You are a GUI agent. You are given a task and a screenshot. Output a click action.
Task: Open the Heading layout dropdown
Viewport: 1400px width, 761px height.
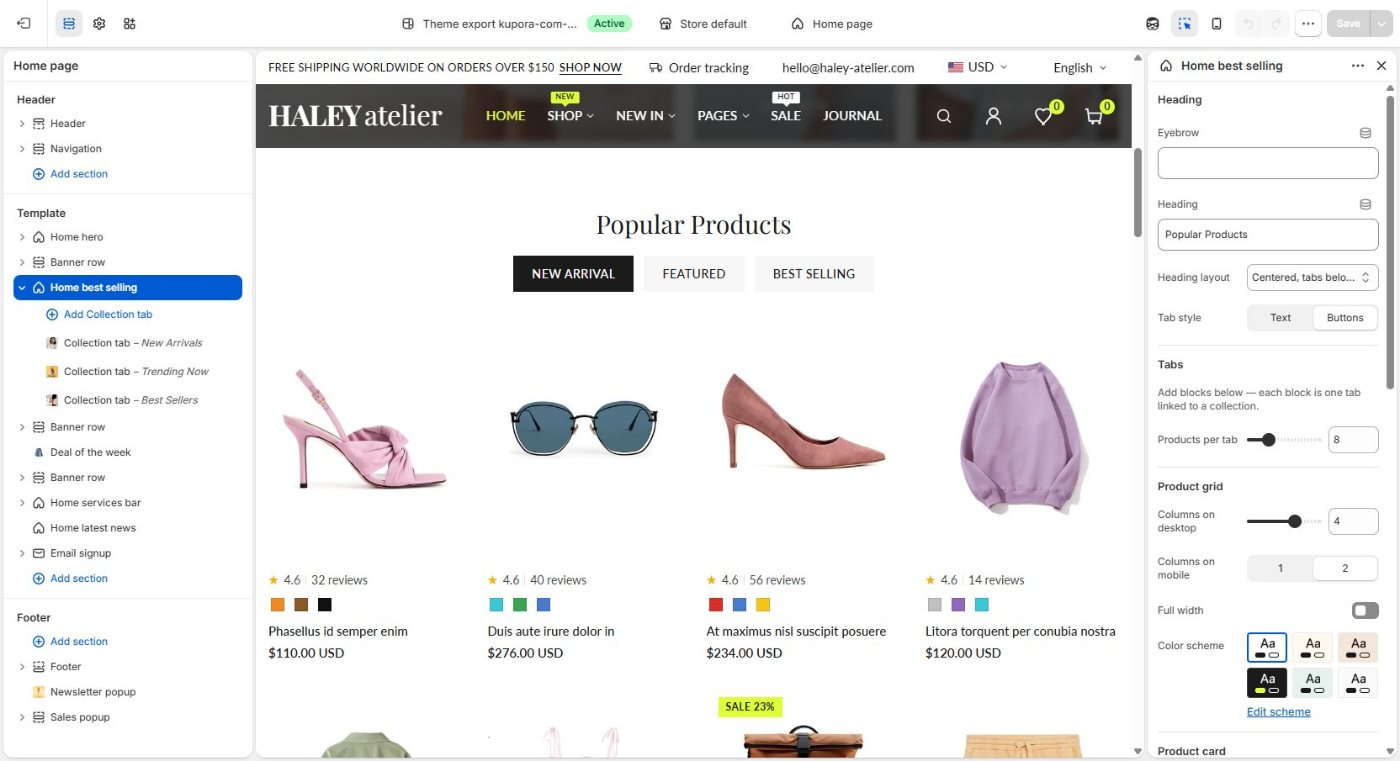tap(1313, 277)
